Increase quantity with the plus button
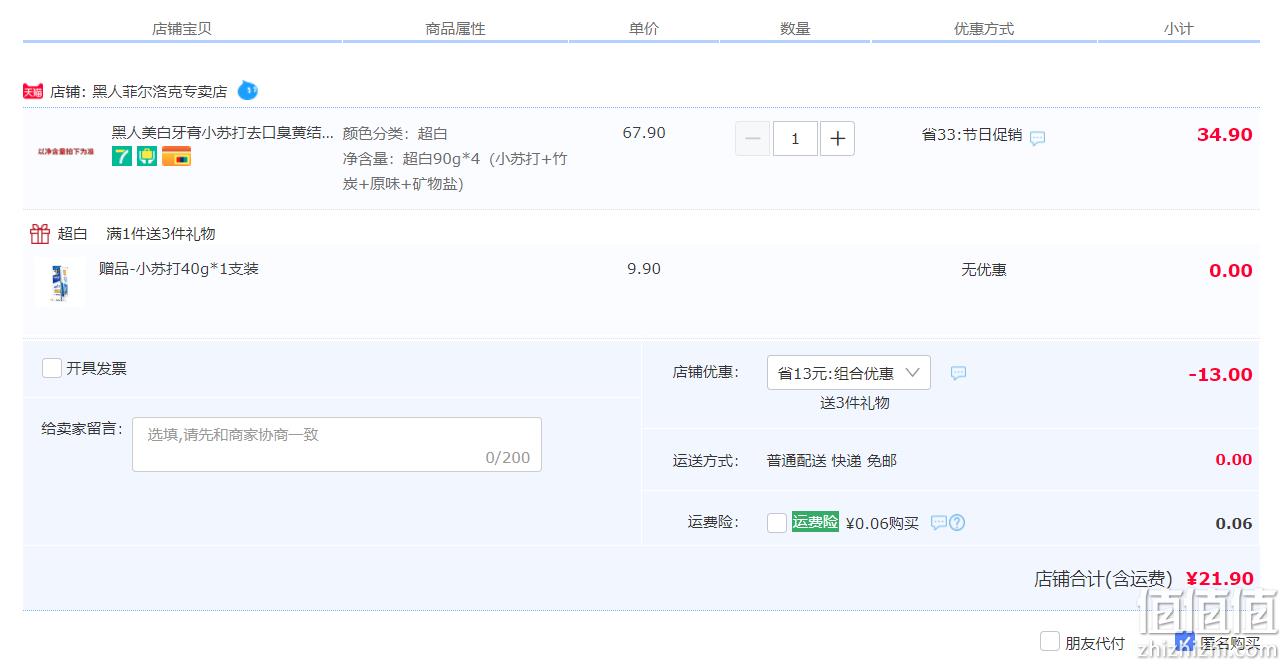1287x667 pixels. pyautogui.click(x=838, y=139)
